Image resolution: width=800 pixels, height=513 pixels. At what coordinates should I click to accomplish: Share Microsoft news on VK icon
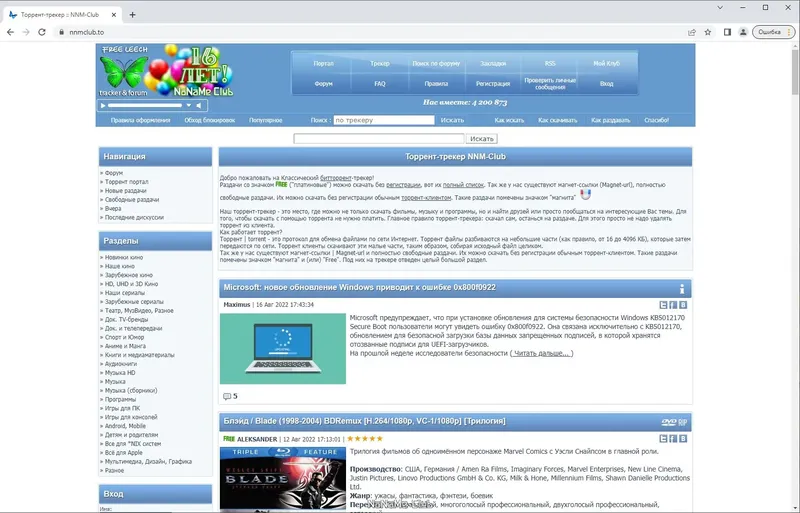pos(683,305)
